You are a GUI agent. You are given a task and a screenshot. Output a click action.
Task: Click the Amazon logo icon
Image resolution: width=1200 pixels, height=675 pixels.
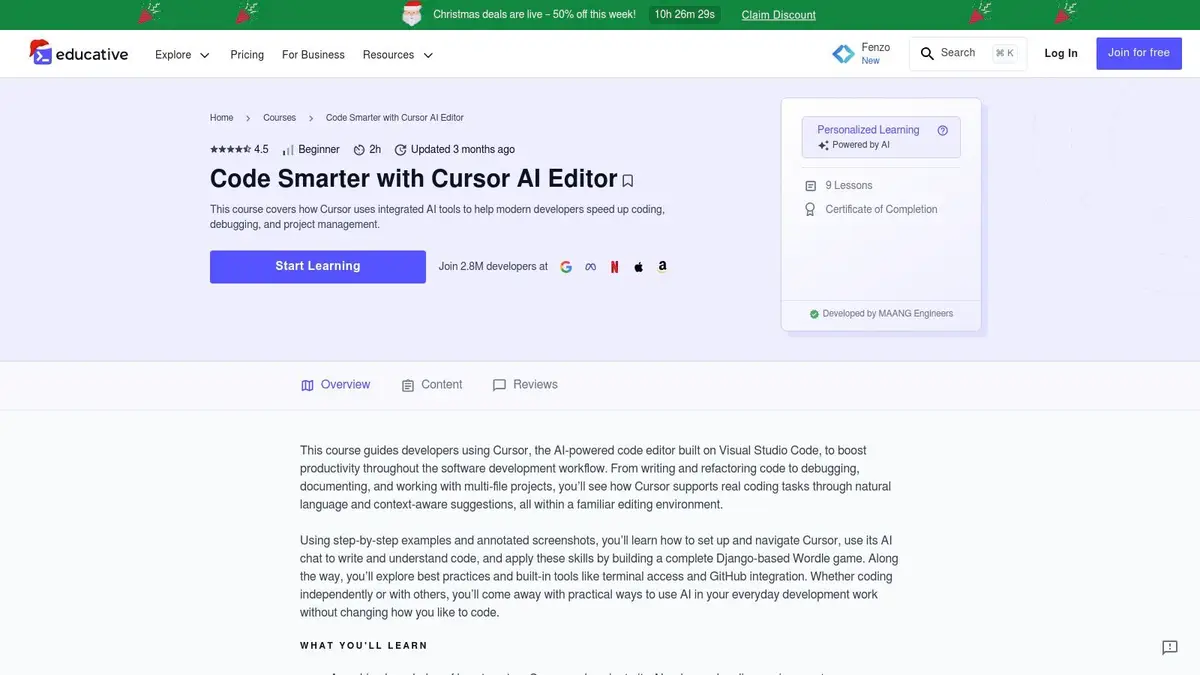(662, 267)
